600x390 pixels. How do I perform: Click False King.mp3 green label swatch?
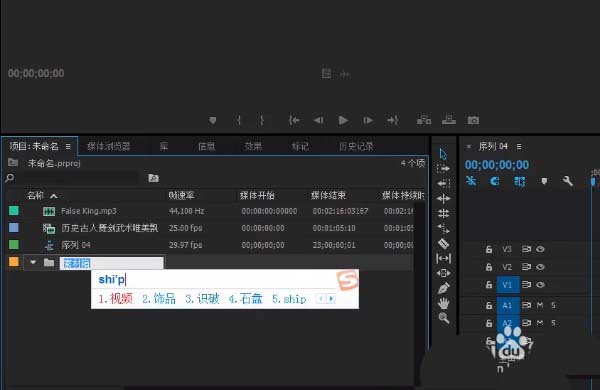tap(14, 211)
